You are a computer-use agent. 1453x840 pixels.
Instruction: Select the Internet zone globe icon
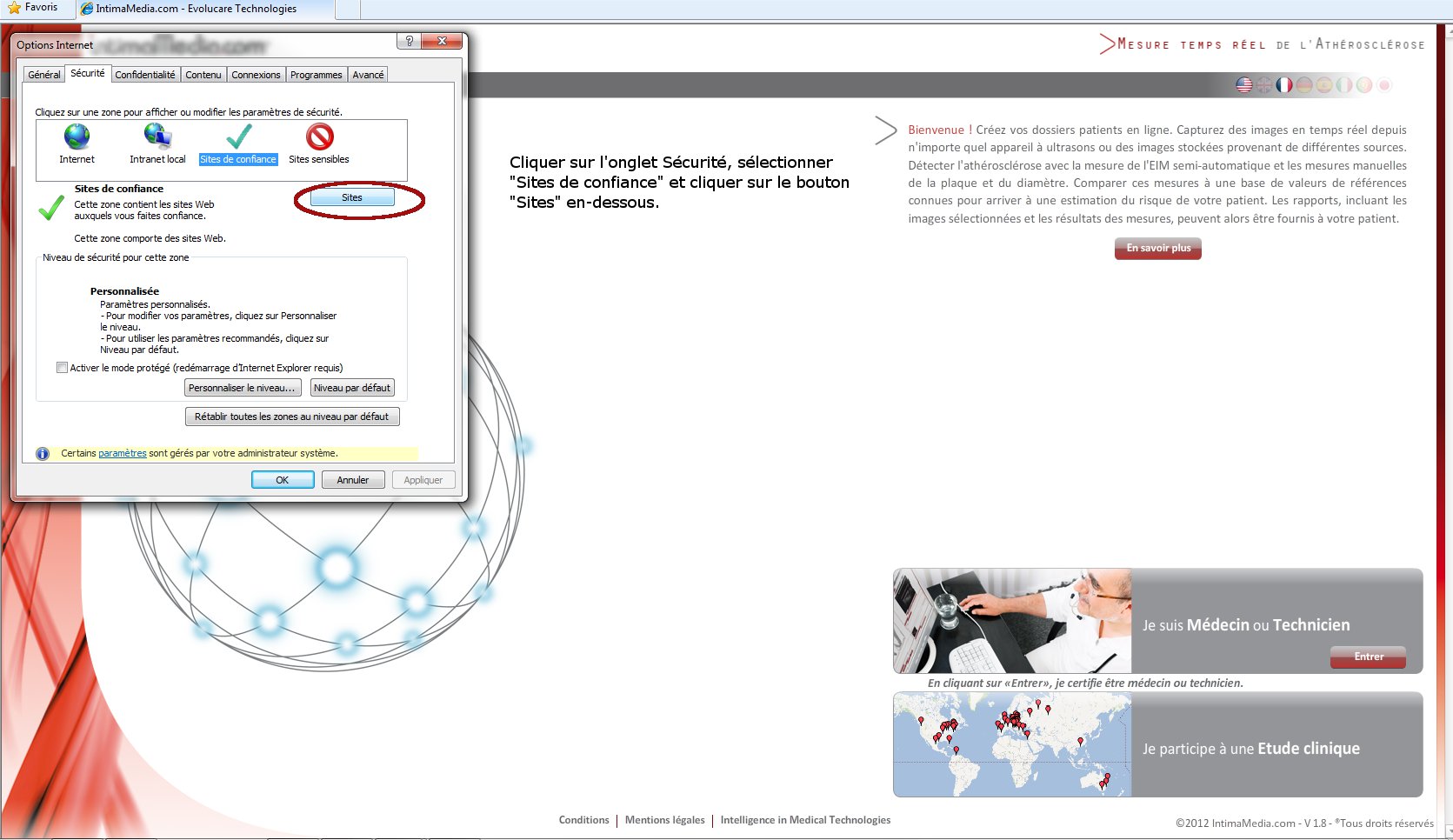[77, 137]
